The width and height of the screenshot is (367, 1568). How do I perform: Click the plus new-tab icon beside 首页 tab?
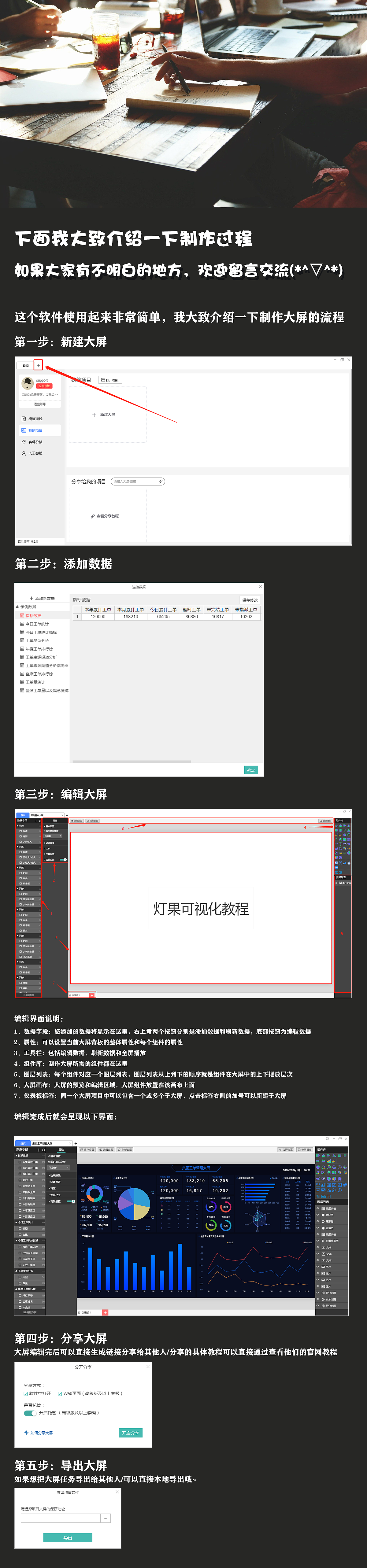click(x=38, y=365)
